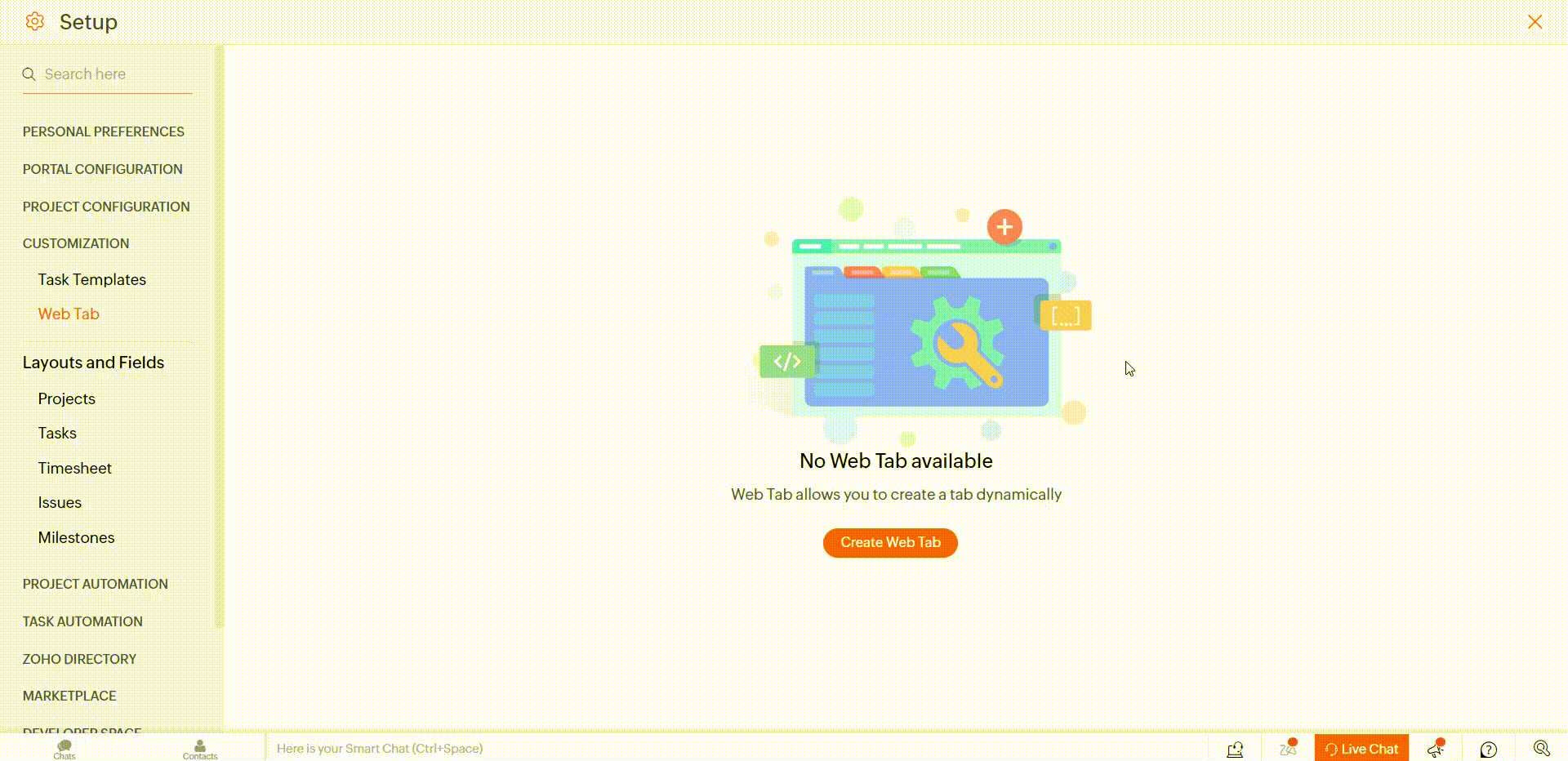1568x761 pixels.
Task: Open the Contacts icon in bottom bar
Action: [200, 749]
